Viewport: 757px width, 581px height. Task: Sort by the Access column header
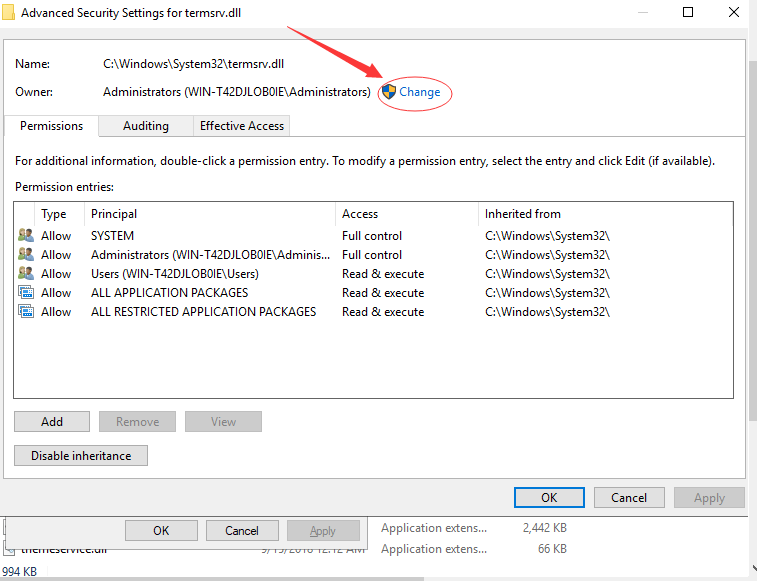click(360, 214)
